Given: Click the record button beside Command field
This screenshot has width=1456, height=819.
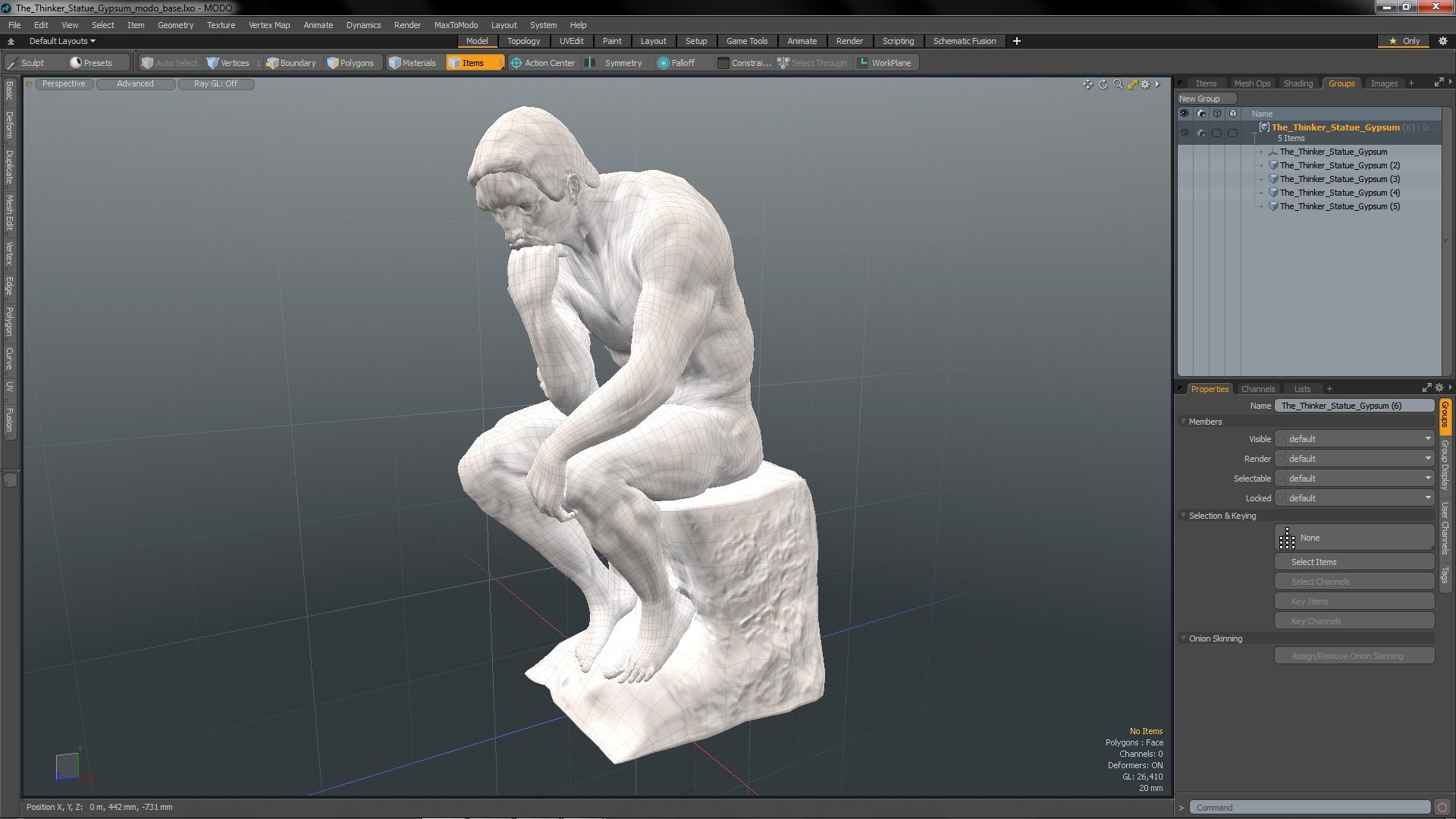Looking at the screenshot, I should point(1442,808).
